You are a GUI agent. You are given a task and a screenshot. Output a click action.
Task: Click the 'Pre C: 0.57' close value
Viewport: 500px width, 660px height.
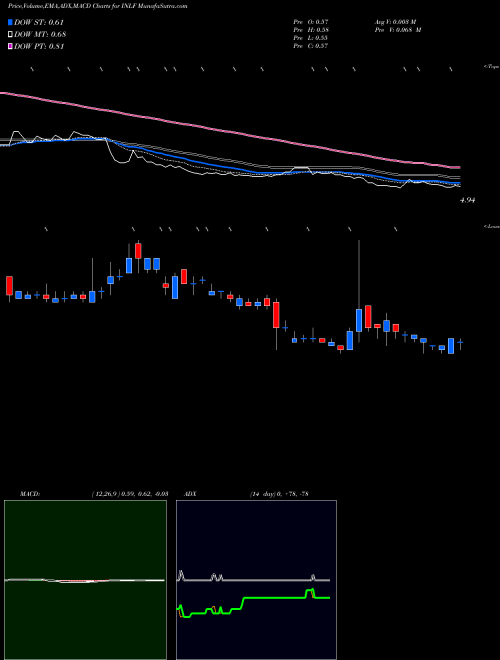point(311,46)
